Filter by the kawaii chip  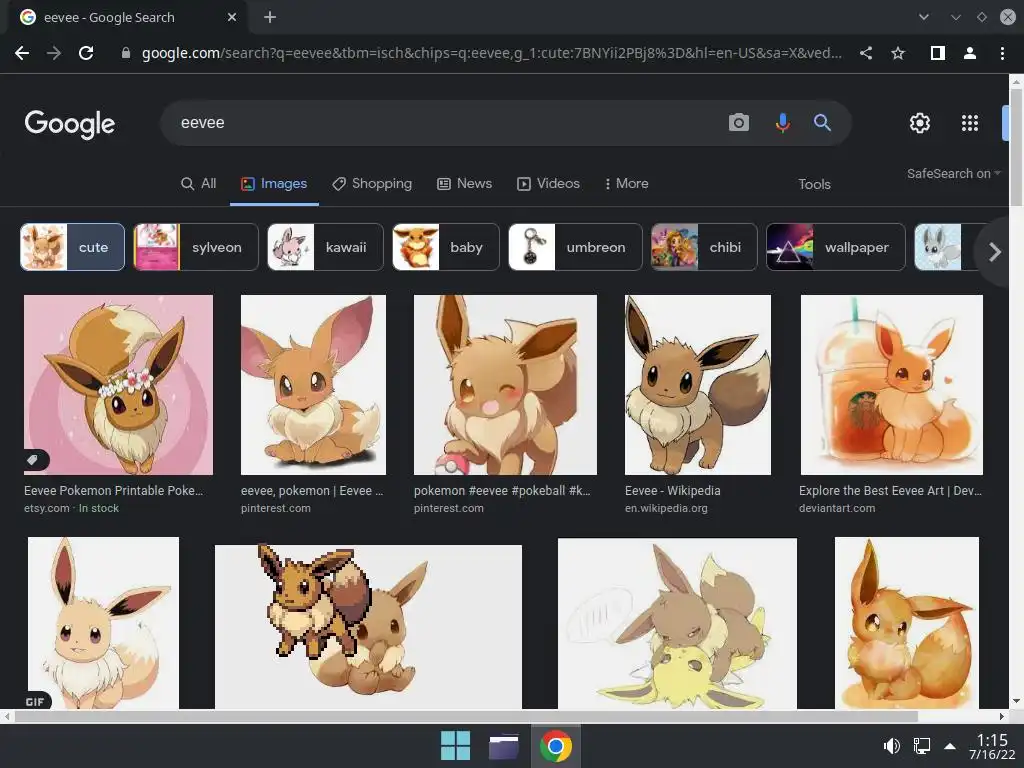325,247
